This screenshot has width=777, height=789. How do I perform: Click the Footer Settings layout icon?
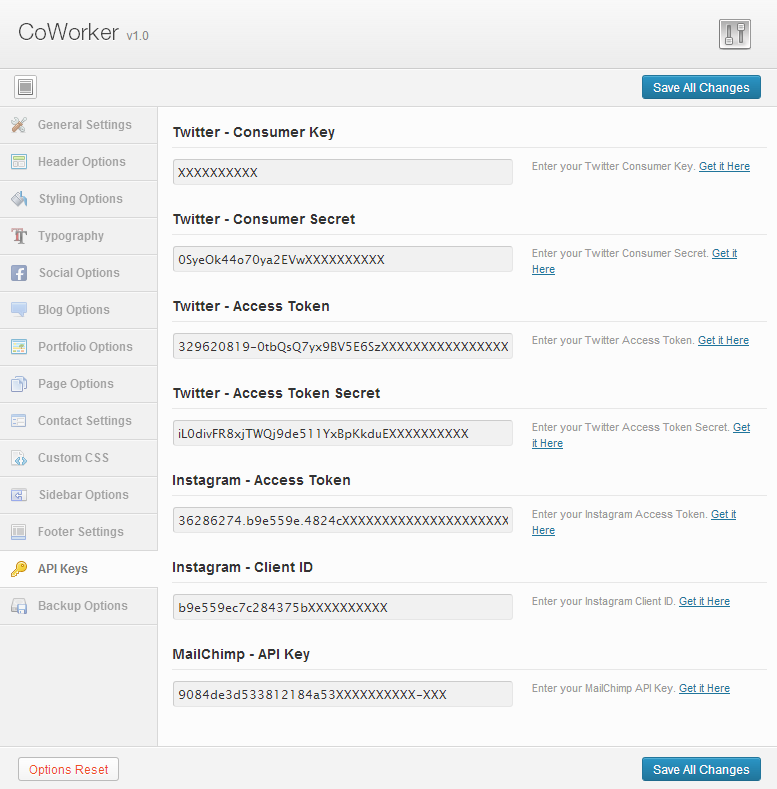pyautogui.click(x=19, y=532)
